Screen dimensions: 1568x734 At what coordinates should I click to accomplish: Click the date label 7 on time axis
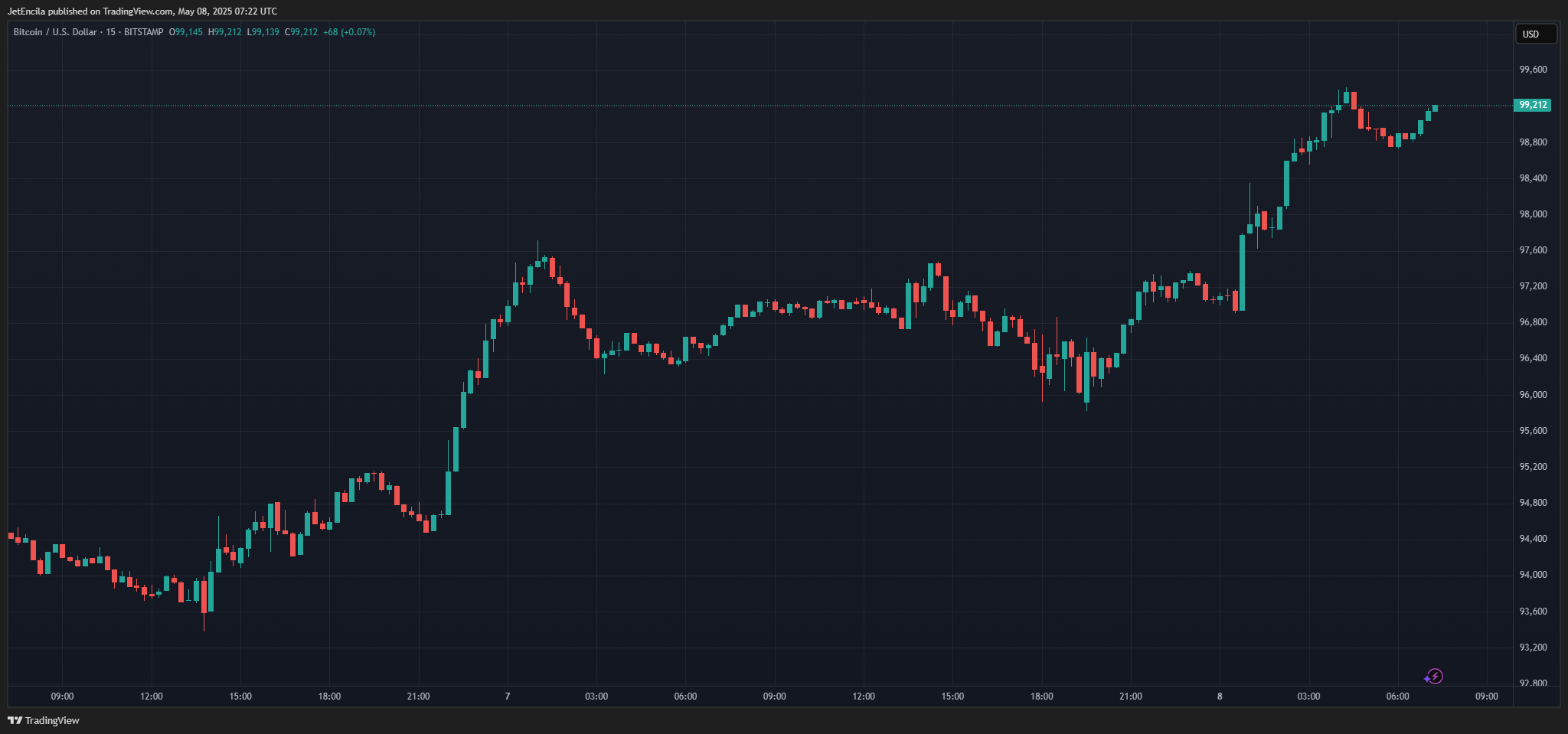[508, 696]
